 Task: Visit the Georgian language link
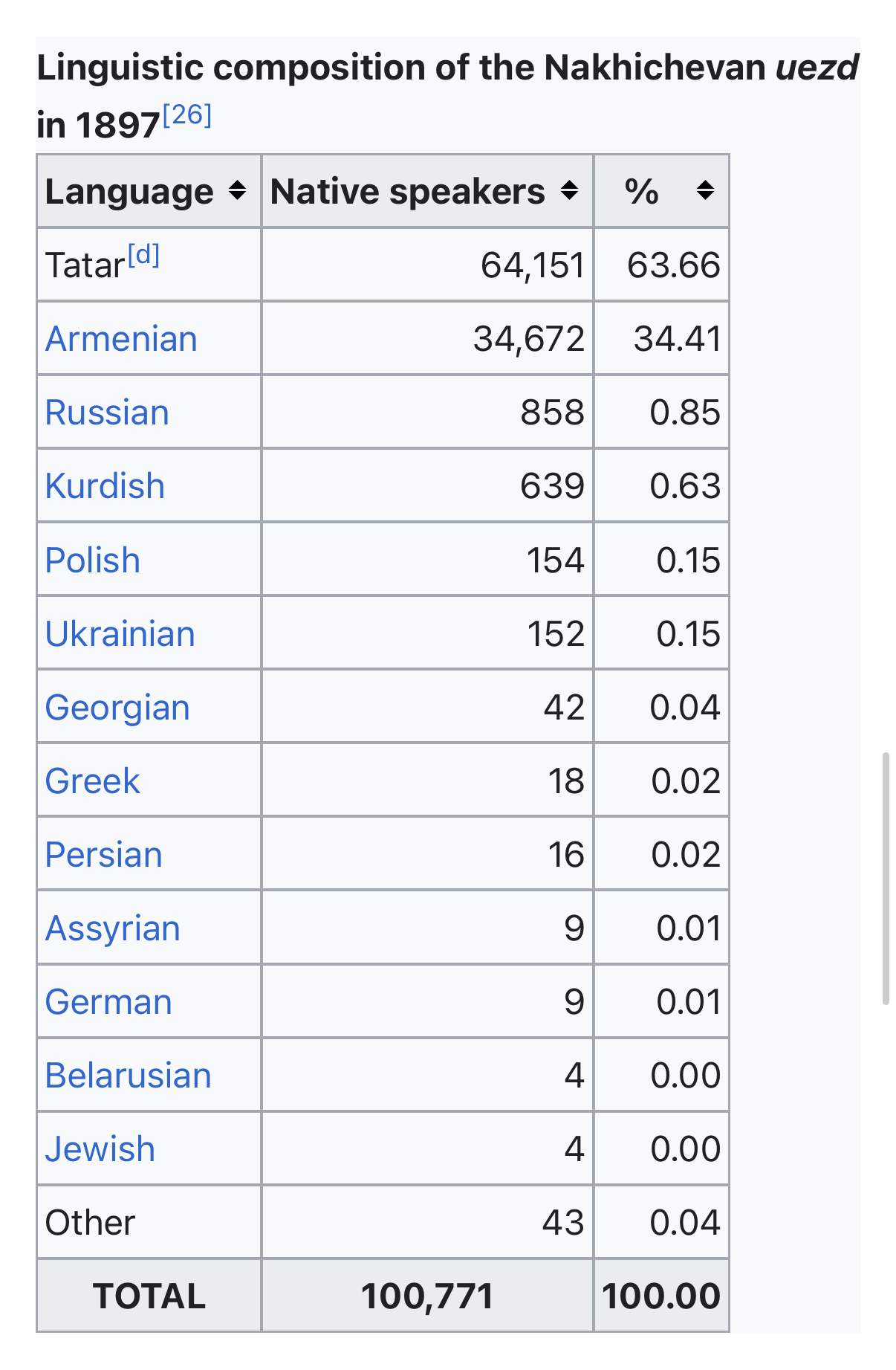(x=117, y=708)
